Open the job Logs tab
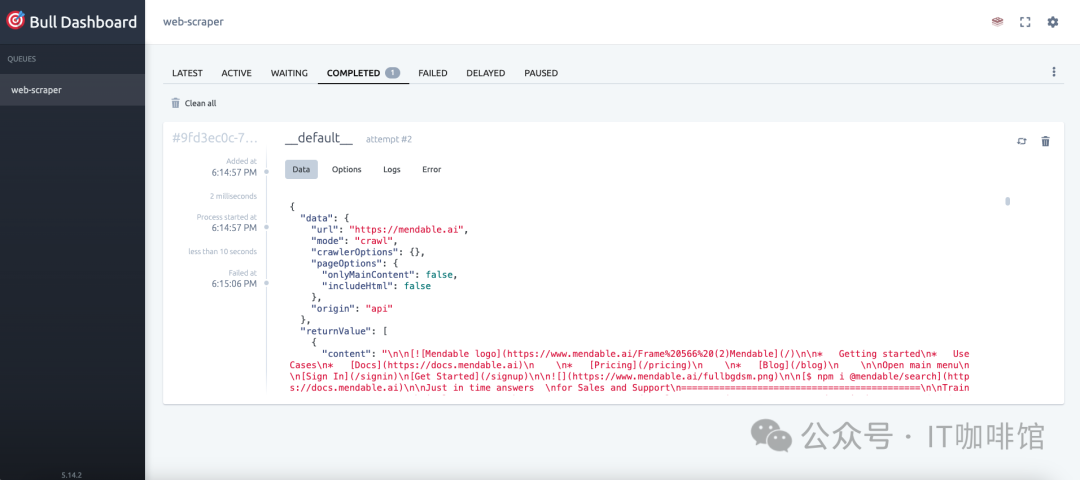This screenshot has height=480, width=1080. 392,169
